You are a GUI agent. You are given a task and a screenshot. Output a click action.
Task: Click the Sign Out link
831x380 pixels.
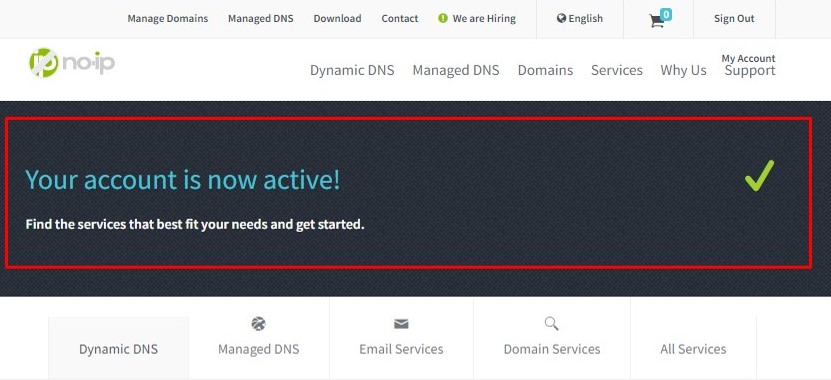[734, 19]
